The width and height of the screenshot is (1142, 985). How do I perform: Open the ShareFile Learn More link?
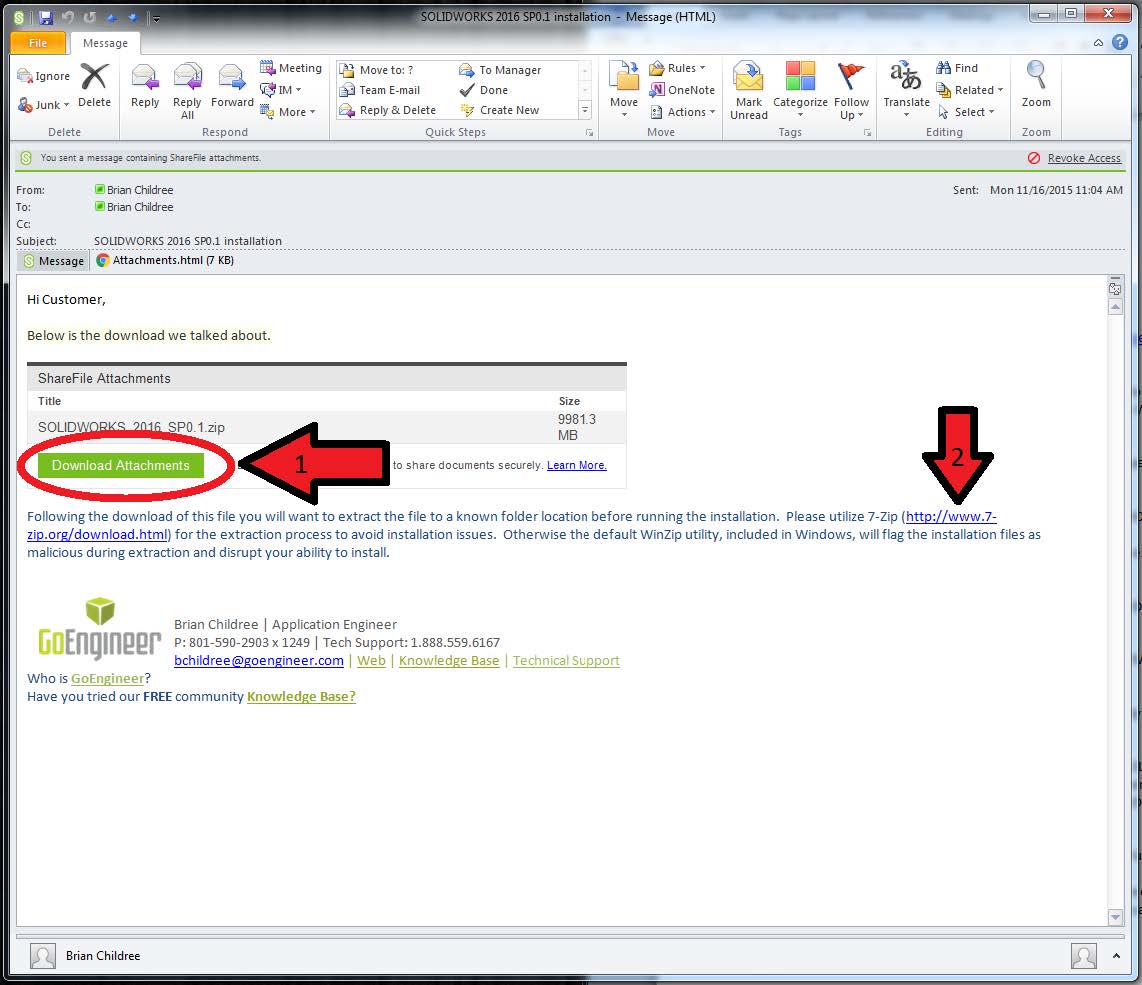tap(576, 465)
